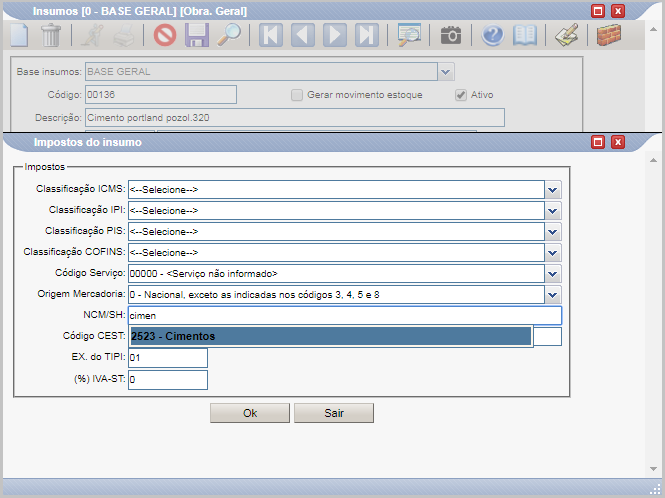Click the Ok button
Screen dimensions: 665x498
pyautogui.click(x=250, y=413)
